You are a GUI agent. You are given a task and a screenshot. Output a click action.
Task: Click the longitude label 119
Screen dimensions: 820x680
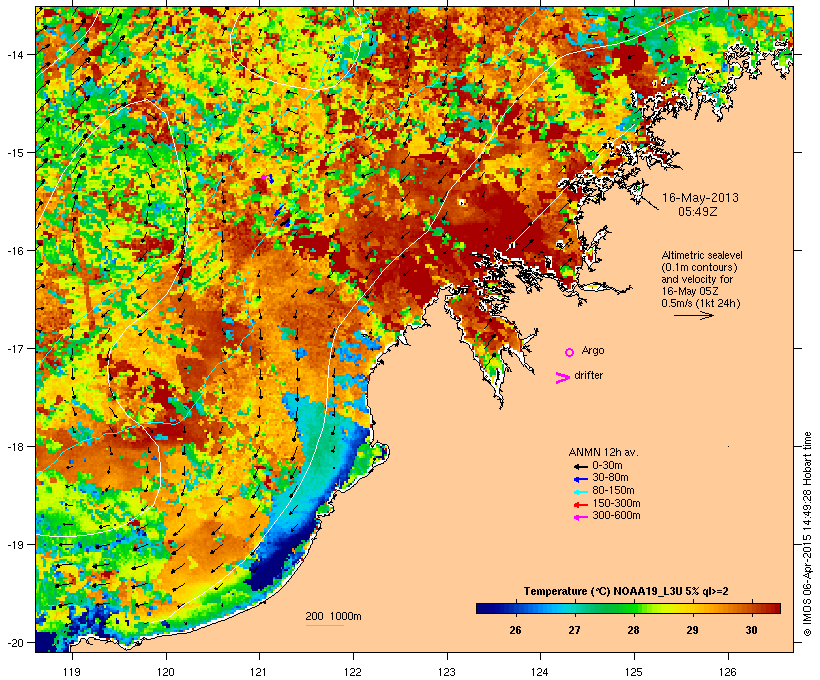coord(72,672)
